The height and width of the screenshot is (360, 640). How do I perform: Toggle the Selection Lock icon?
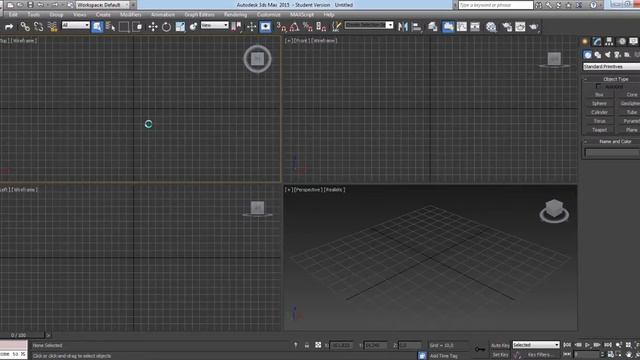(307, 345)
